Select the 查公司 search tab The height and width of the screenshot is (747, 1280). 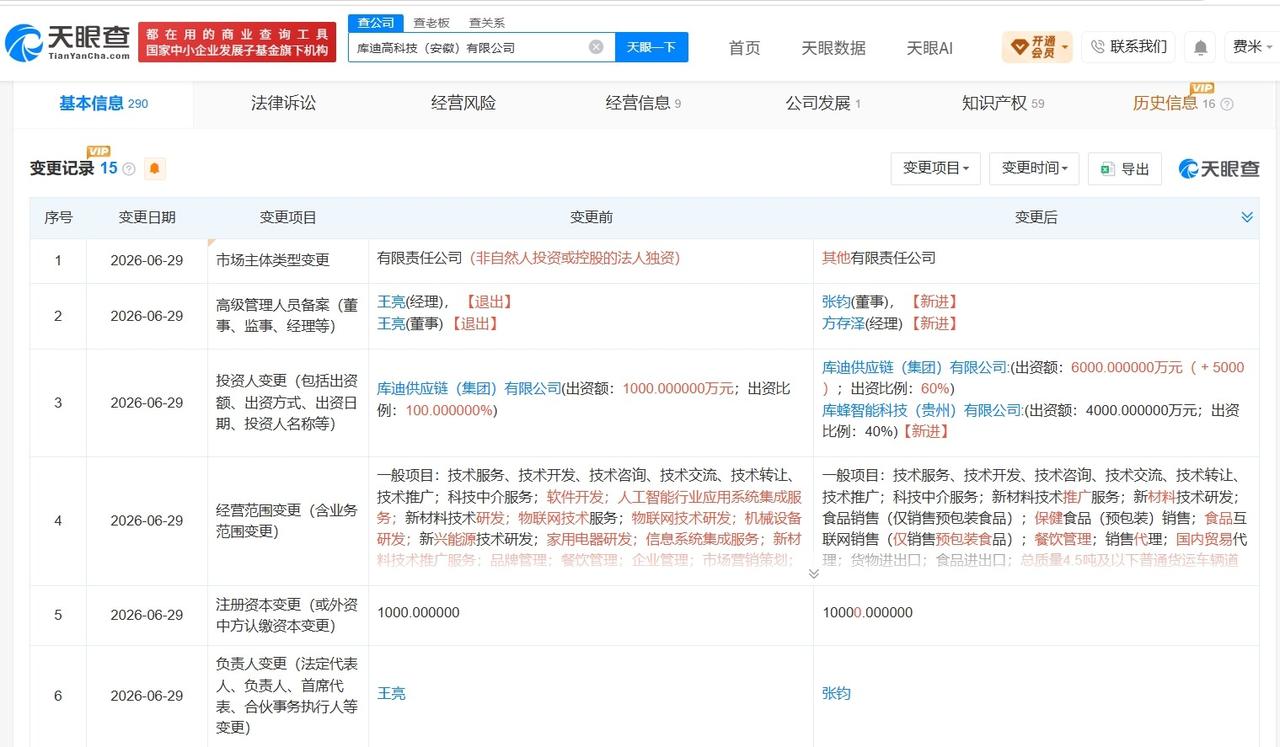pyautogui.click(x=376, y=22)
